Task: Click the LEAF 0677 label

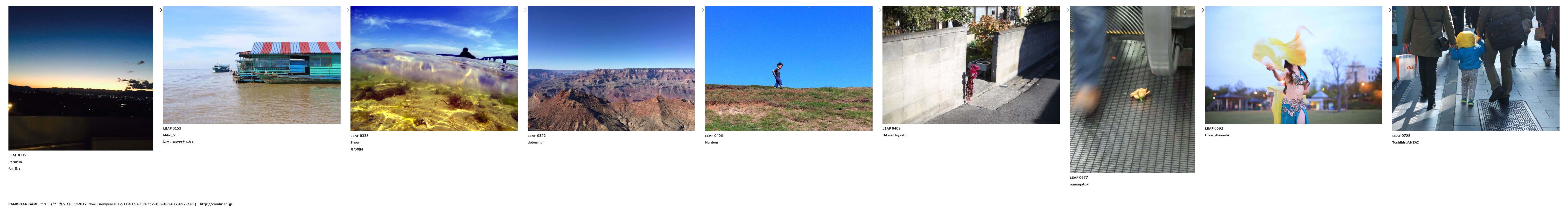Action: [1079, 178]
